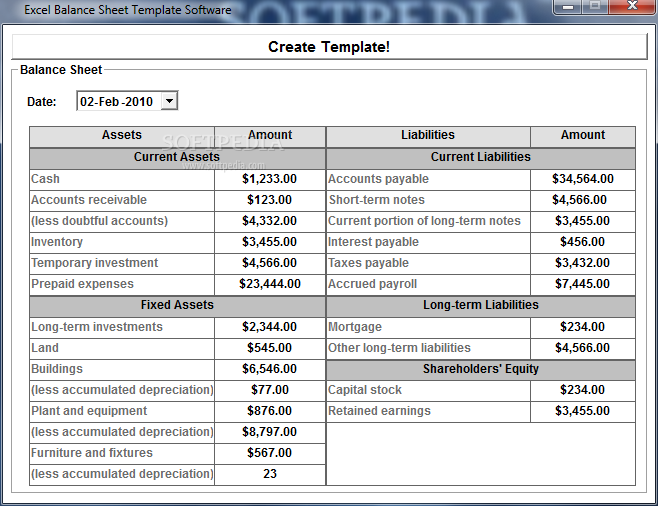This screenshot has width=658, height=506.
Task: Click the Create Template! button
Action: tap(329, 47)
